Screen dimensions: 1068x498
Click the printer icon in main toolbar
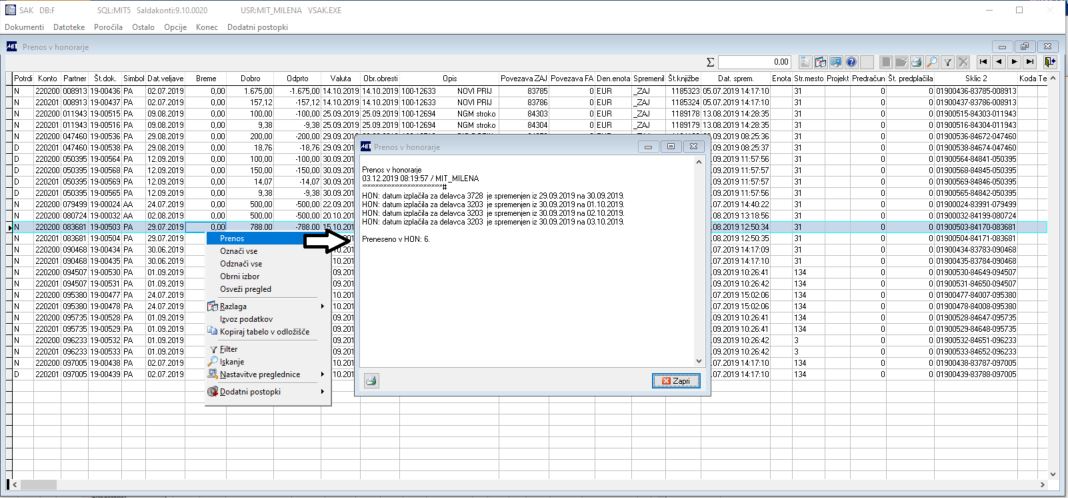click(916, 62)
